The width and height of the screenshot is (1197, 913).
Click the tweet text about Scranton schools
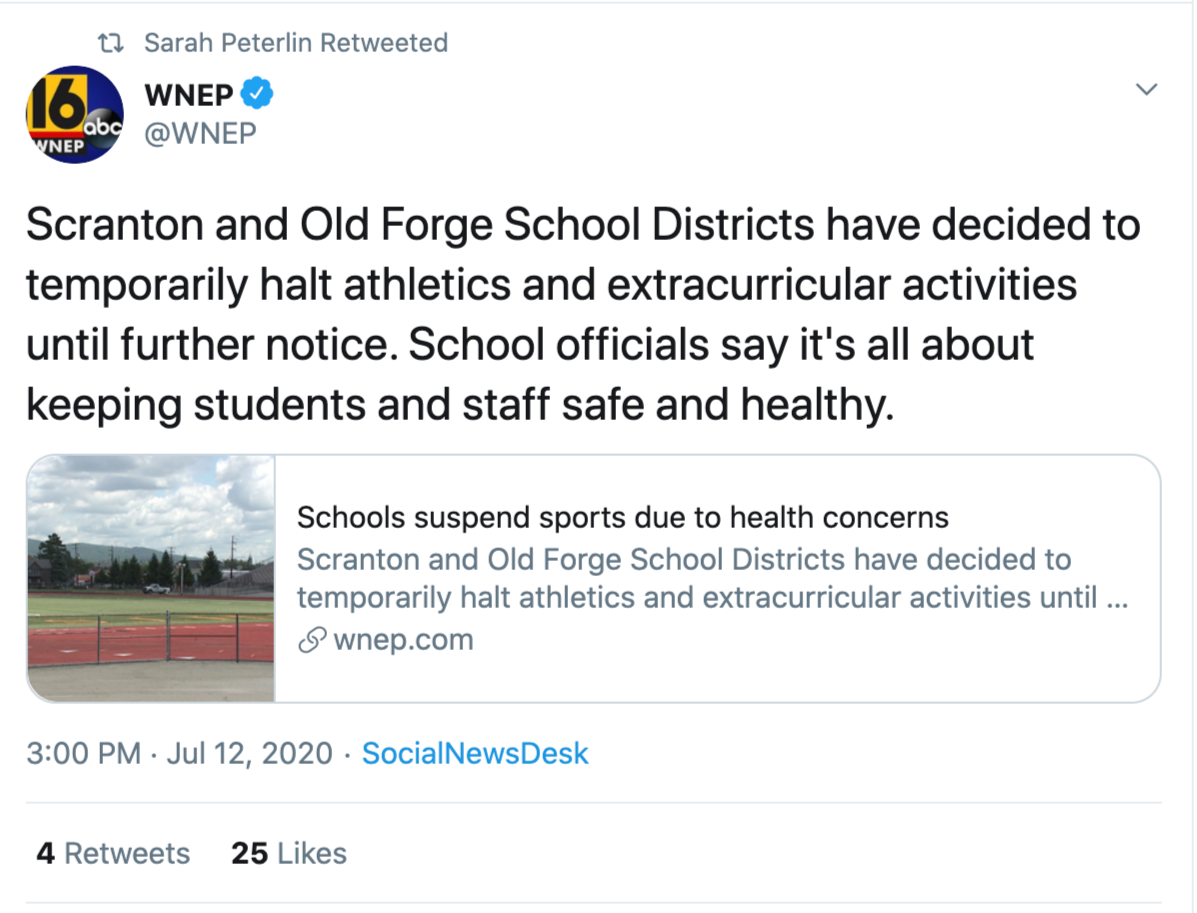(x=580, y=315)
